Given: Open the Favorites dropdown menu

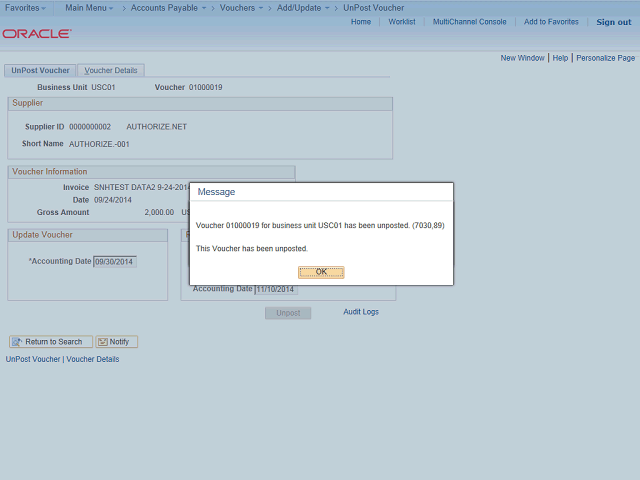Looking at the screenshot, I should point(25,8).
